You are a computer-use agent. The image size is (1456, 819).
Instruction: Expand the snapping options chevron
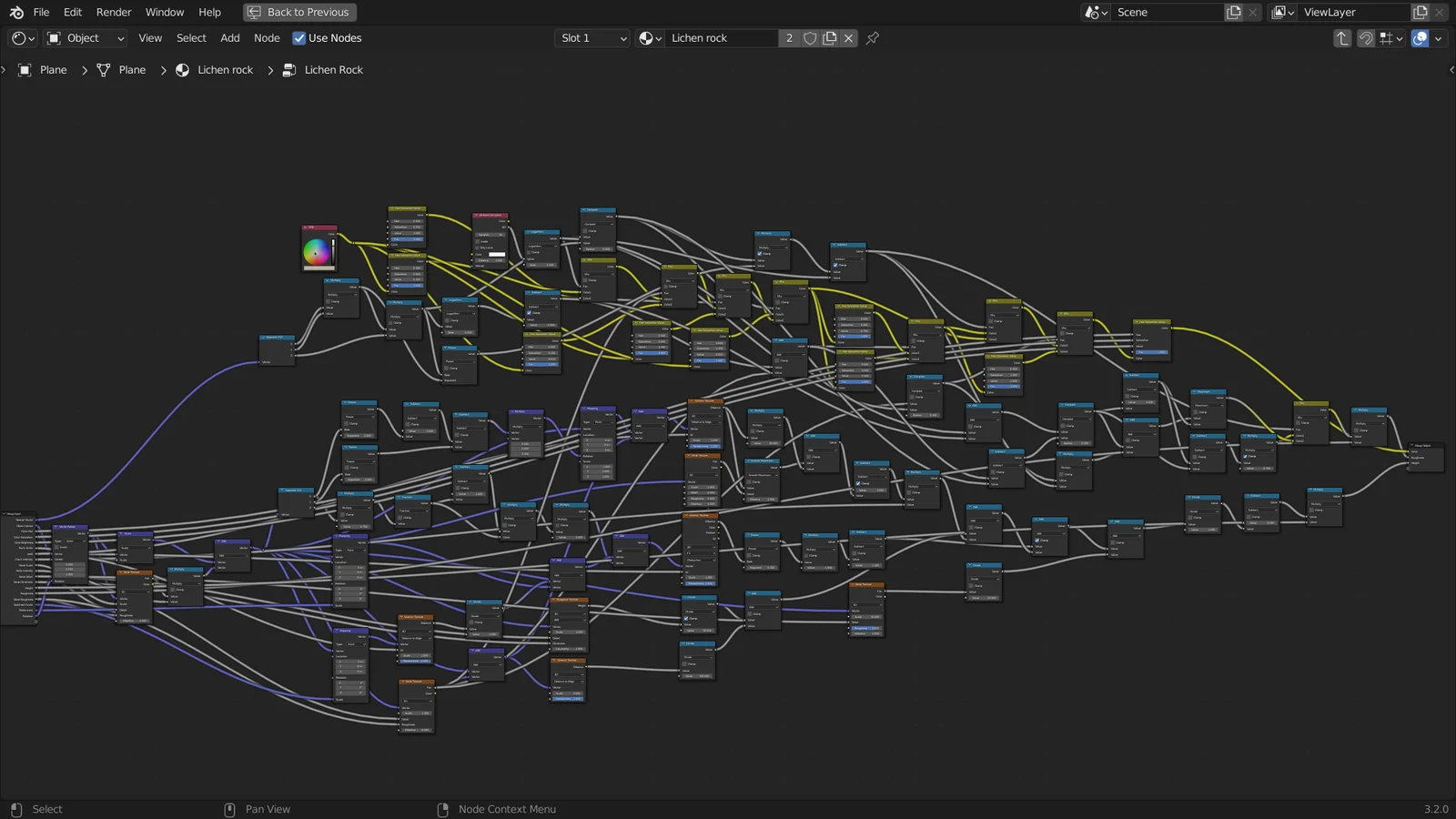1399,38
